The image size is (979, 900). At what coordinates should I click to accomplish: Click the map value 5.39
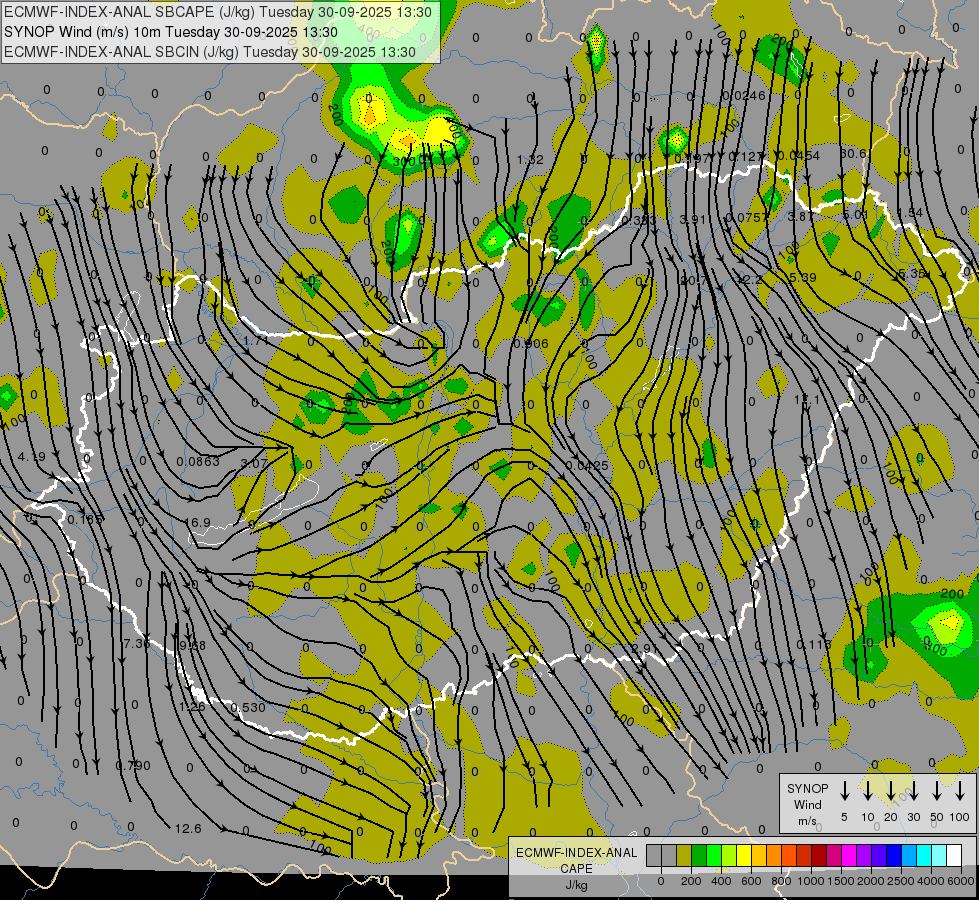[x=803, y=277]
